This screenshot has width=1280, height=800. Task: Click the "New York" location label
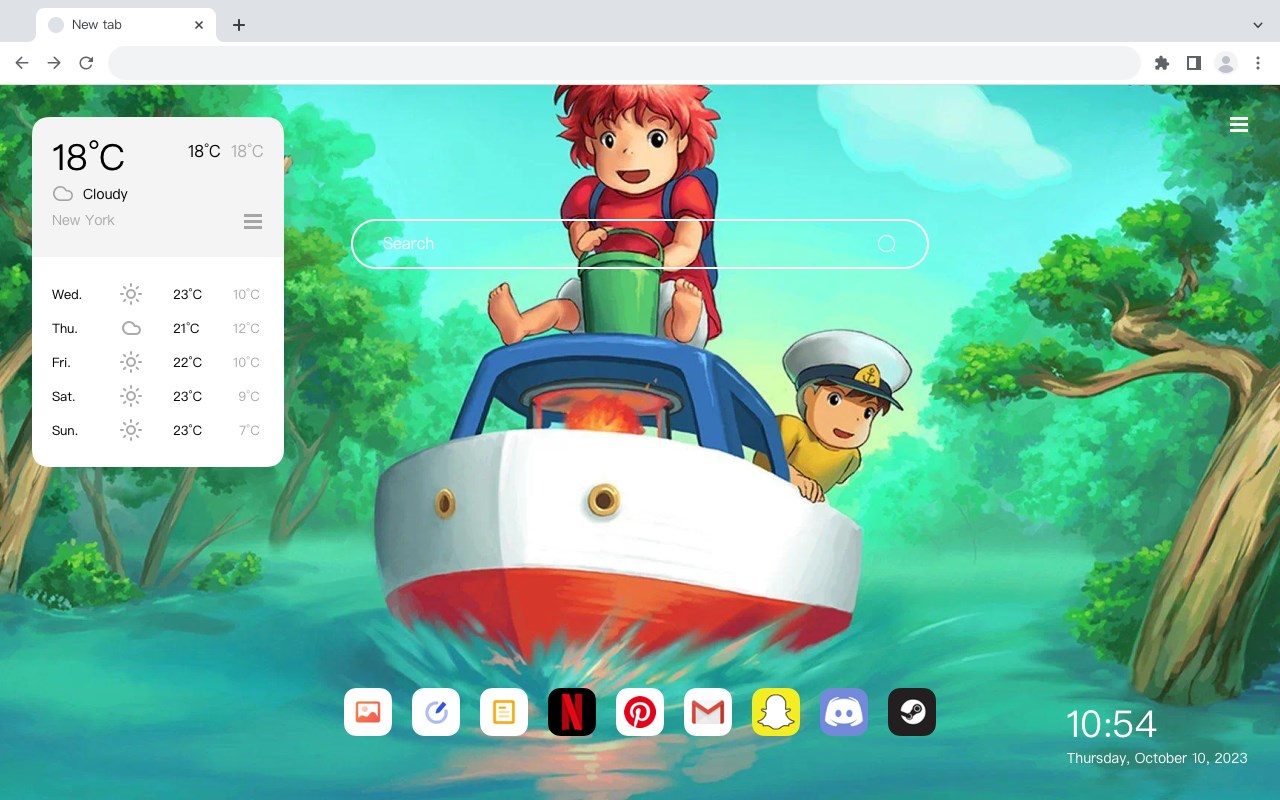[83, 220]
